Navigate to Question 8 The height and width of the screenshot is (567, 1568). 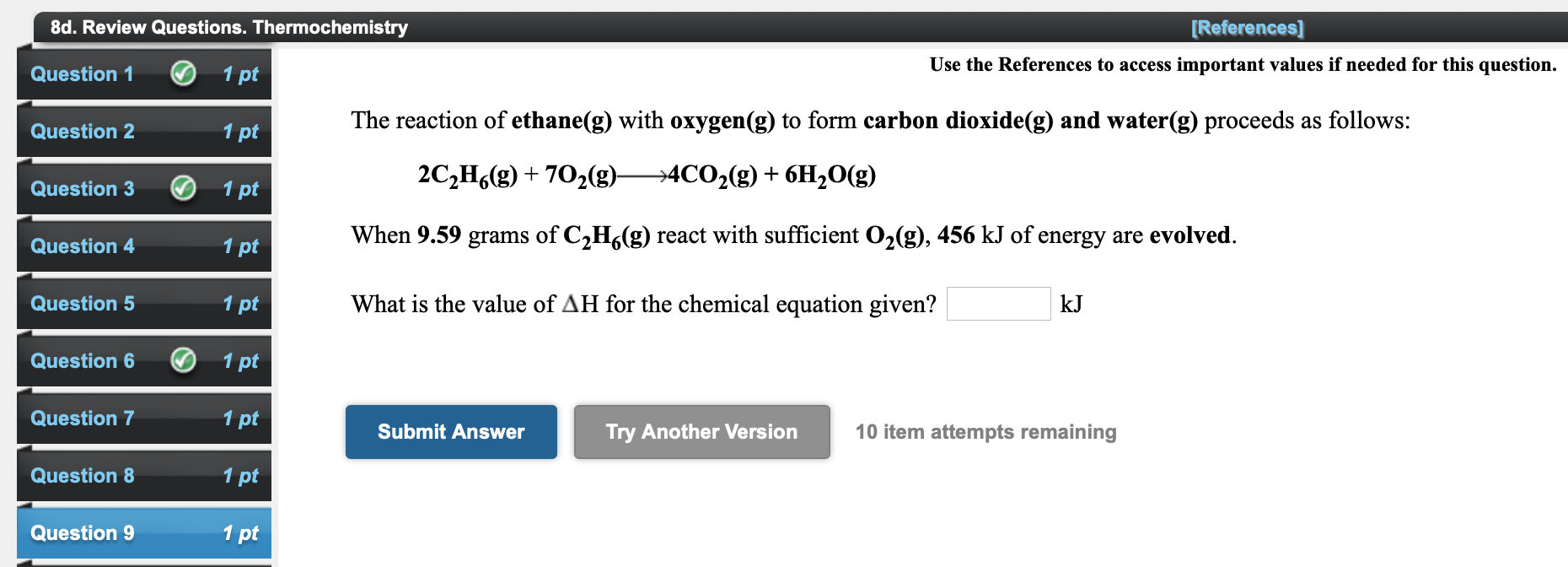click(x=82, y=475)
